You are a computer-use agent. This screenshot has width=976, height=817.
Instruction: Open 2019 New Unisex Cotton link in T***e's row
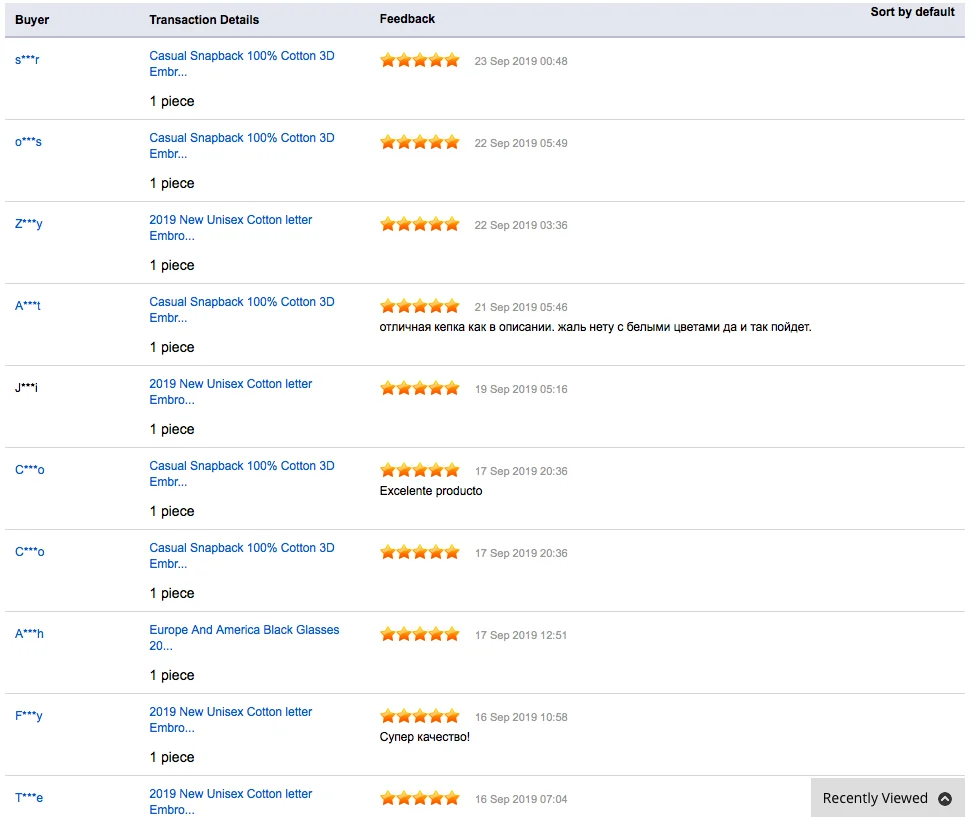230,801
